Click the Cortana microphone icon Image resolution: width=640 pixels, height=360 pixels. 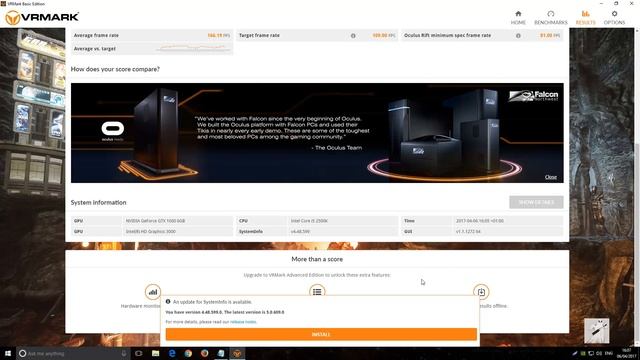[124, 353]
